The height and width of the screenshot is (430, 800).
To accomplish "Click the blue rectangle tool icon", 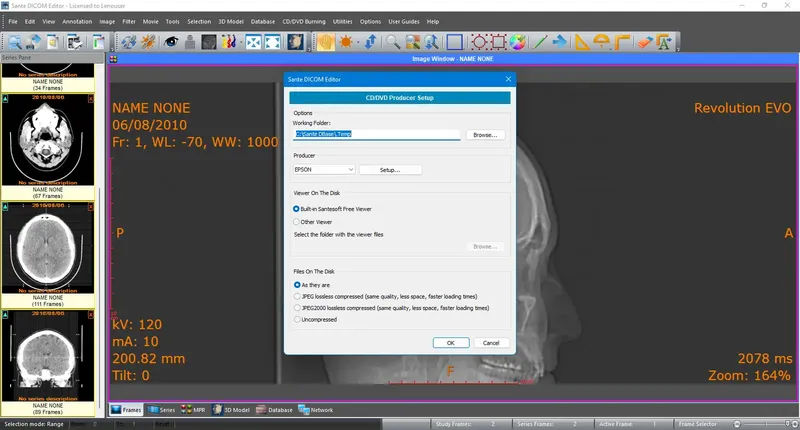I will point(455,42).
